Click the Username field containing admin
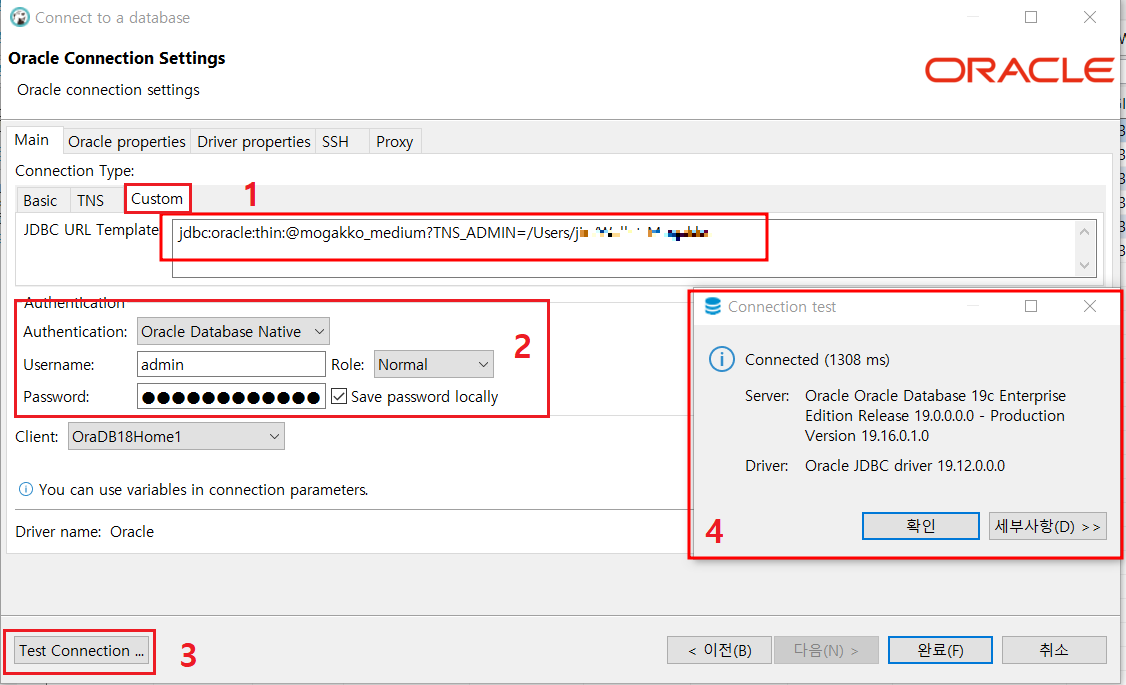 [231, 365]
